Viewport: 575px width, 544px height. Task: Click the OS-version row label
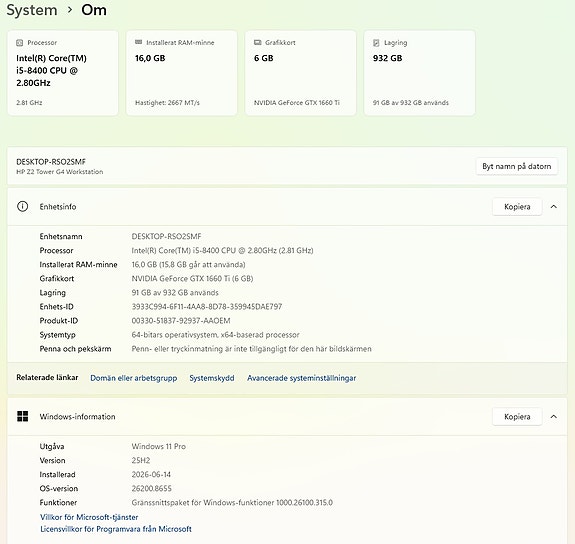tap(59, 489)
